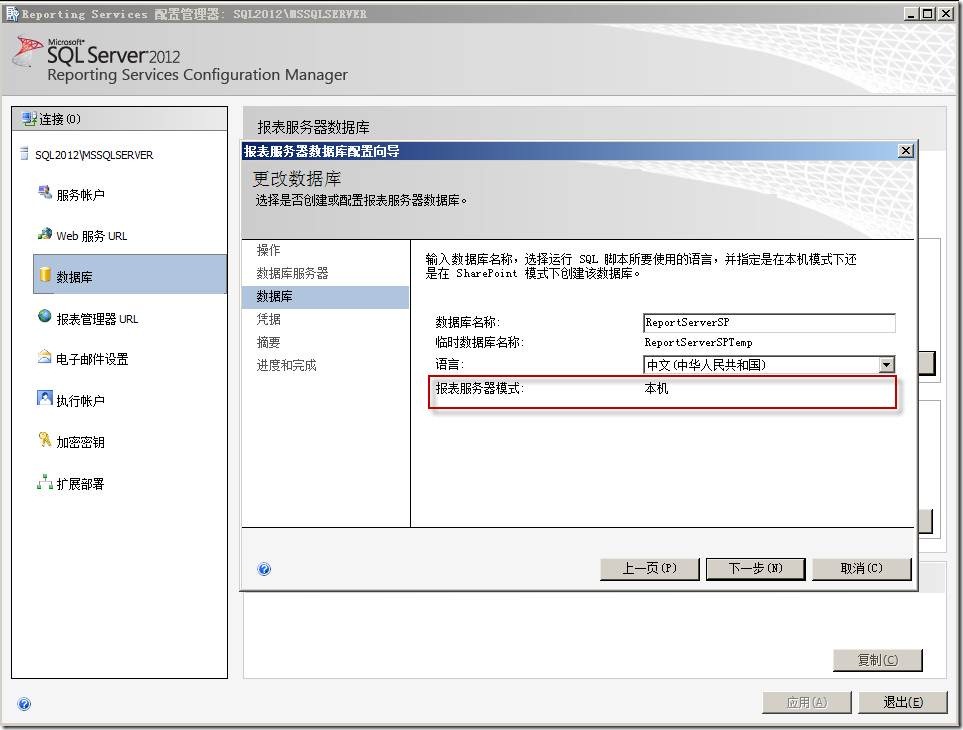Open the 扩展部署 page
963x730 pixels.
coord(80,484)
